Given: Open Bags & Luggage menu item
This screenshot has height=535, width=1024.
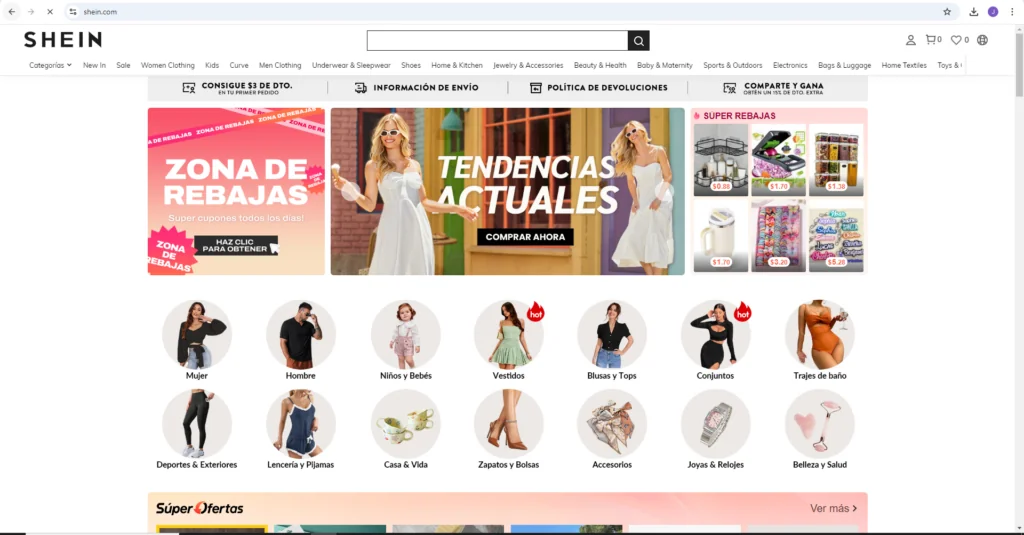Looking at the screenshot, I should (x=844, y=65).
